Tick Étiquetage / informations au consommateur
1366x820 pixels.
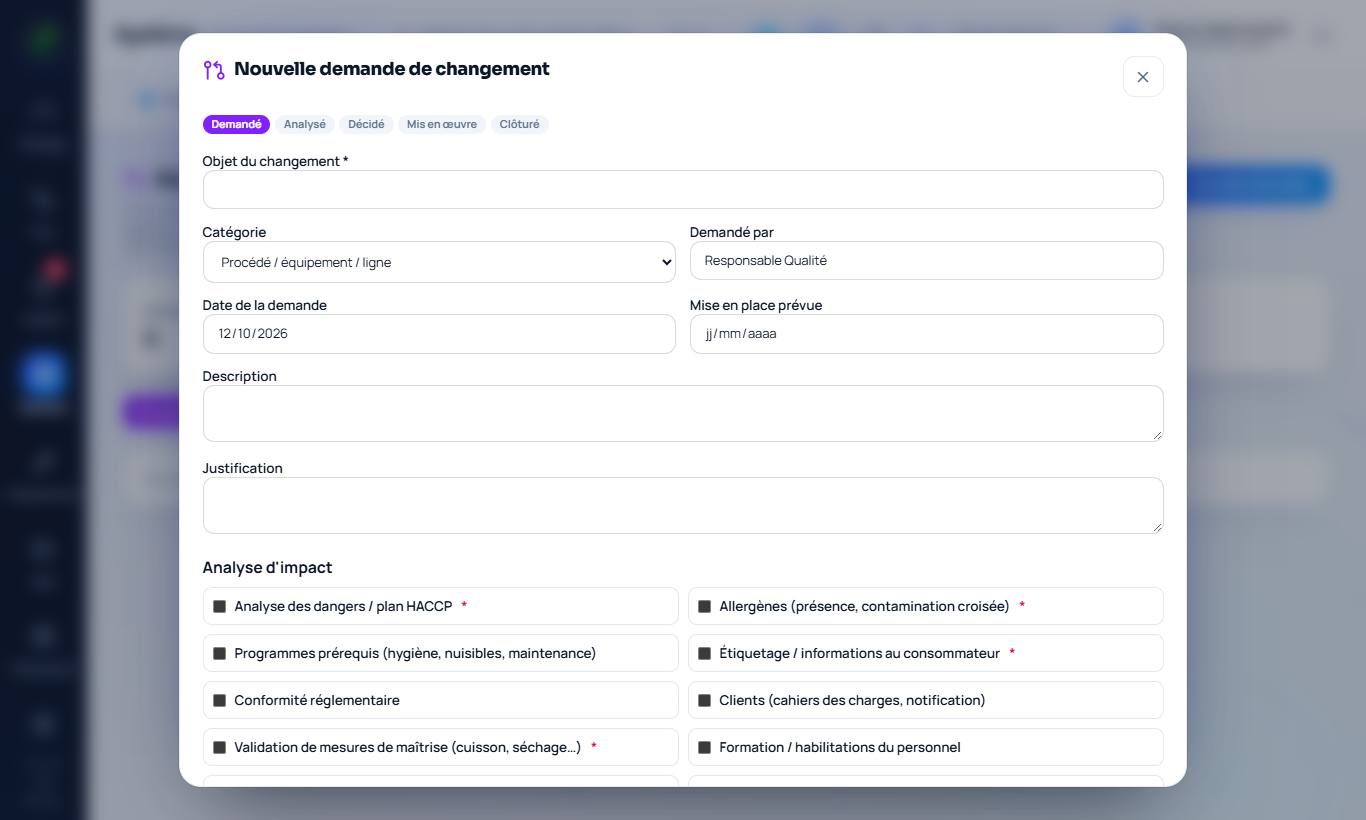[x=705, y=653]
